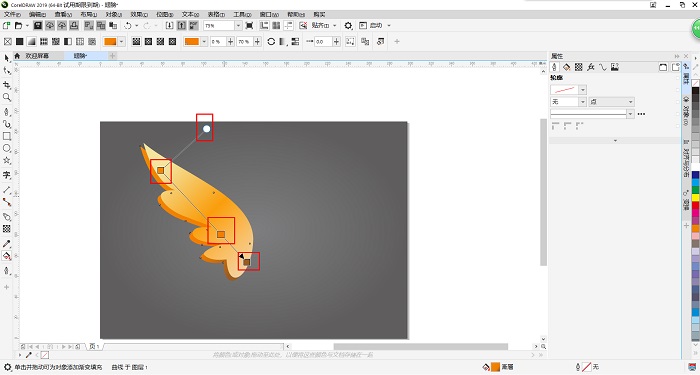700x375 pixels.
Task: Open the Edit (编辑) menu
Action: pyautogui.click(x=38, y=14)
